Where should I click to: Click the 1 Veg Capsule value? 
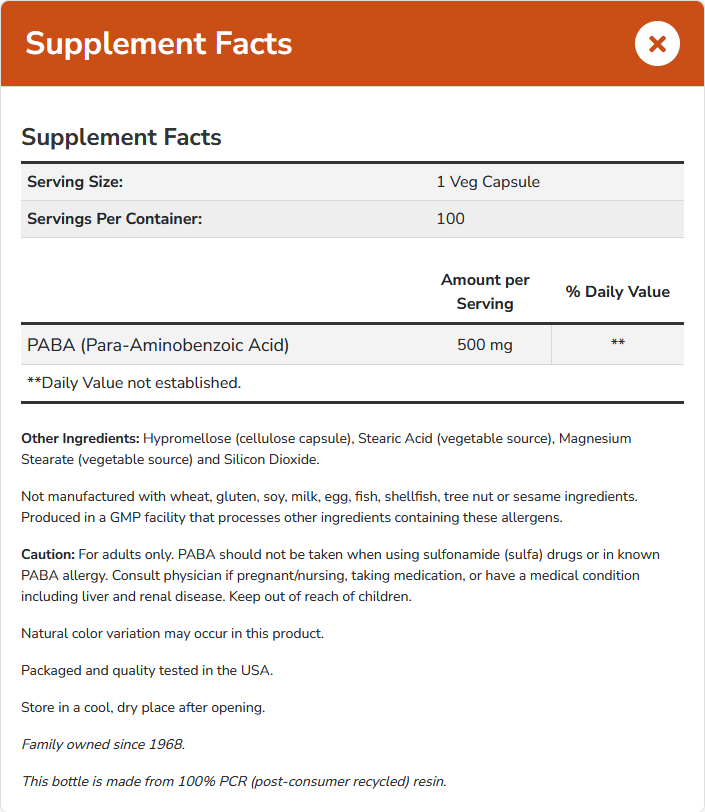(488, 182)
